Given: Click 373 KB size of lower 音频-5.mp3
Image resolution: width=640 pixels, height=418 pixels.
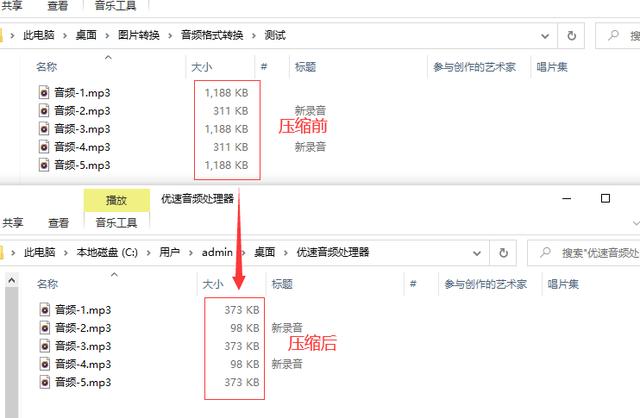Looking at the screenshot, I should pos(242,382).
